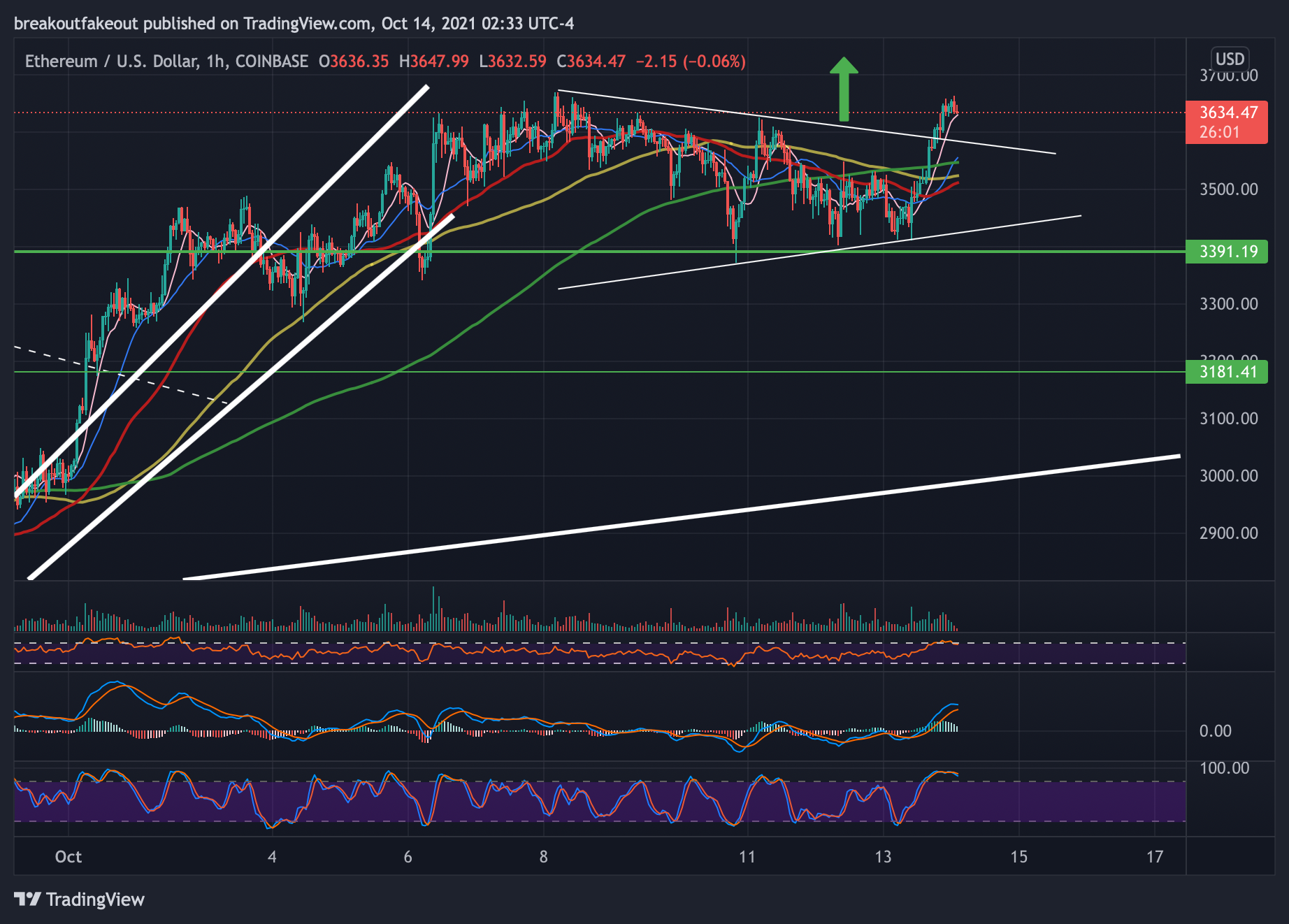Click the 2900.00 price axis label

point(1228,533)
